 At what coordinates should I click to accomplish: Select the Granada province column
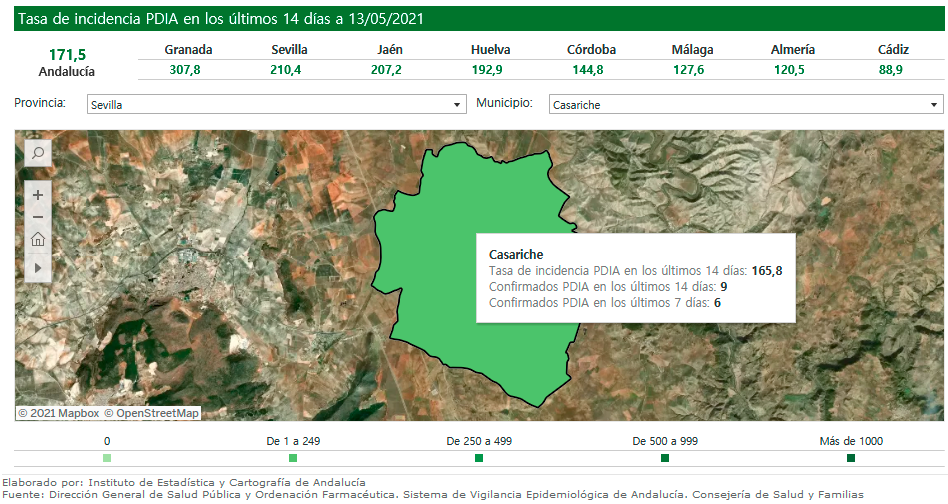pyautogui.click(x=188, y=50)
